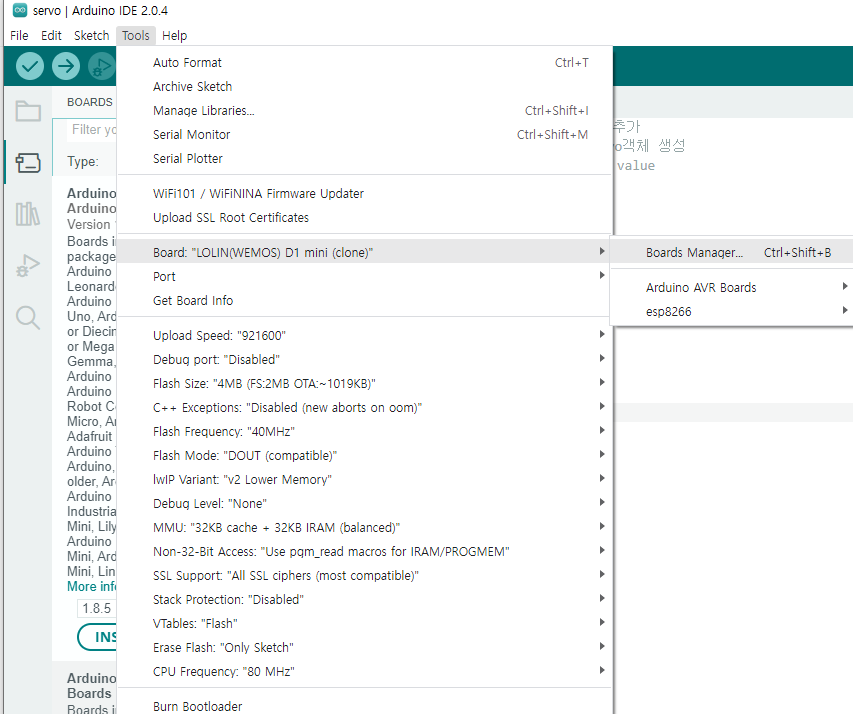853x714 pixels.
Task: Expand C++ Exceptions submenu
Action: point(364,408)
